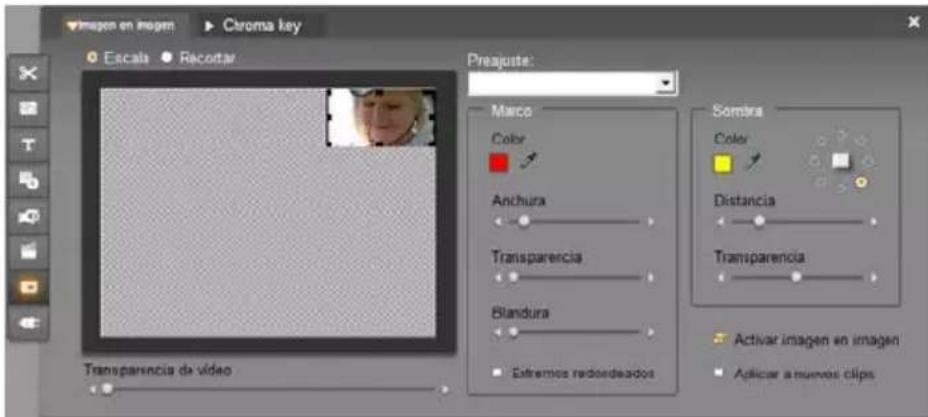Select the overlay video thumbnail in preview

[382, 117]
